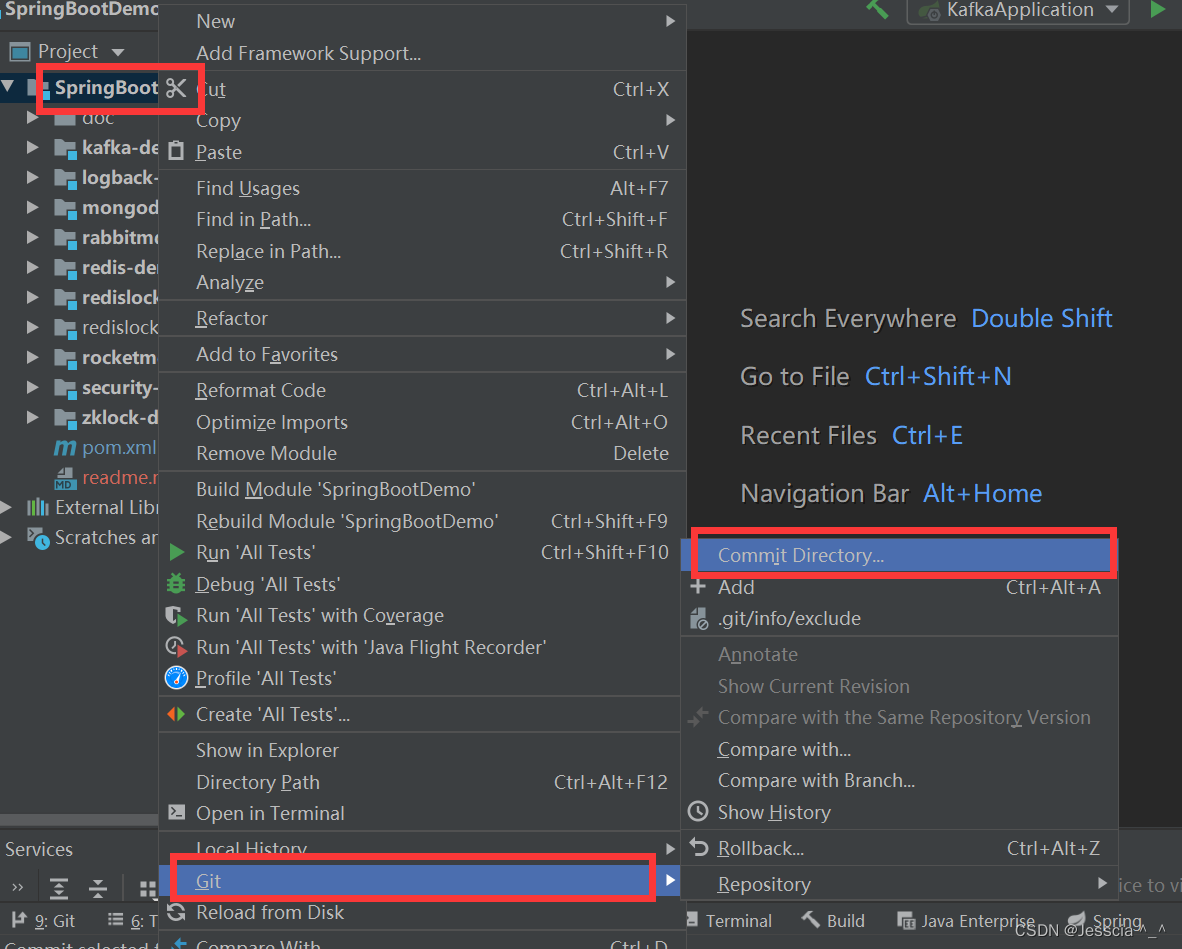Click the double chevron in Services toolbar
This screenshot has width=1182, height=949.
tap(17, 888)
